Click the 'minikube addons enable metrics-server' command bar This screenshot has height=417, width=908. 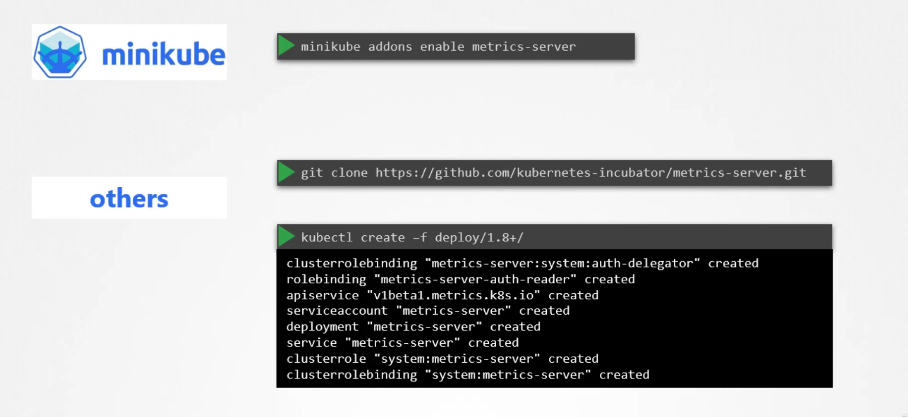(456, 46)
